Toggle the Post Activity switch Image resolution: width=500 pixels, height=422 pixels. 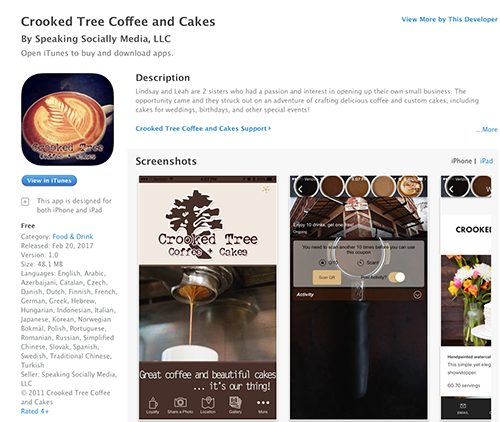[x=397, y=277]
